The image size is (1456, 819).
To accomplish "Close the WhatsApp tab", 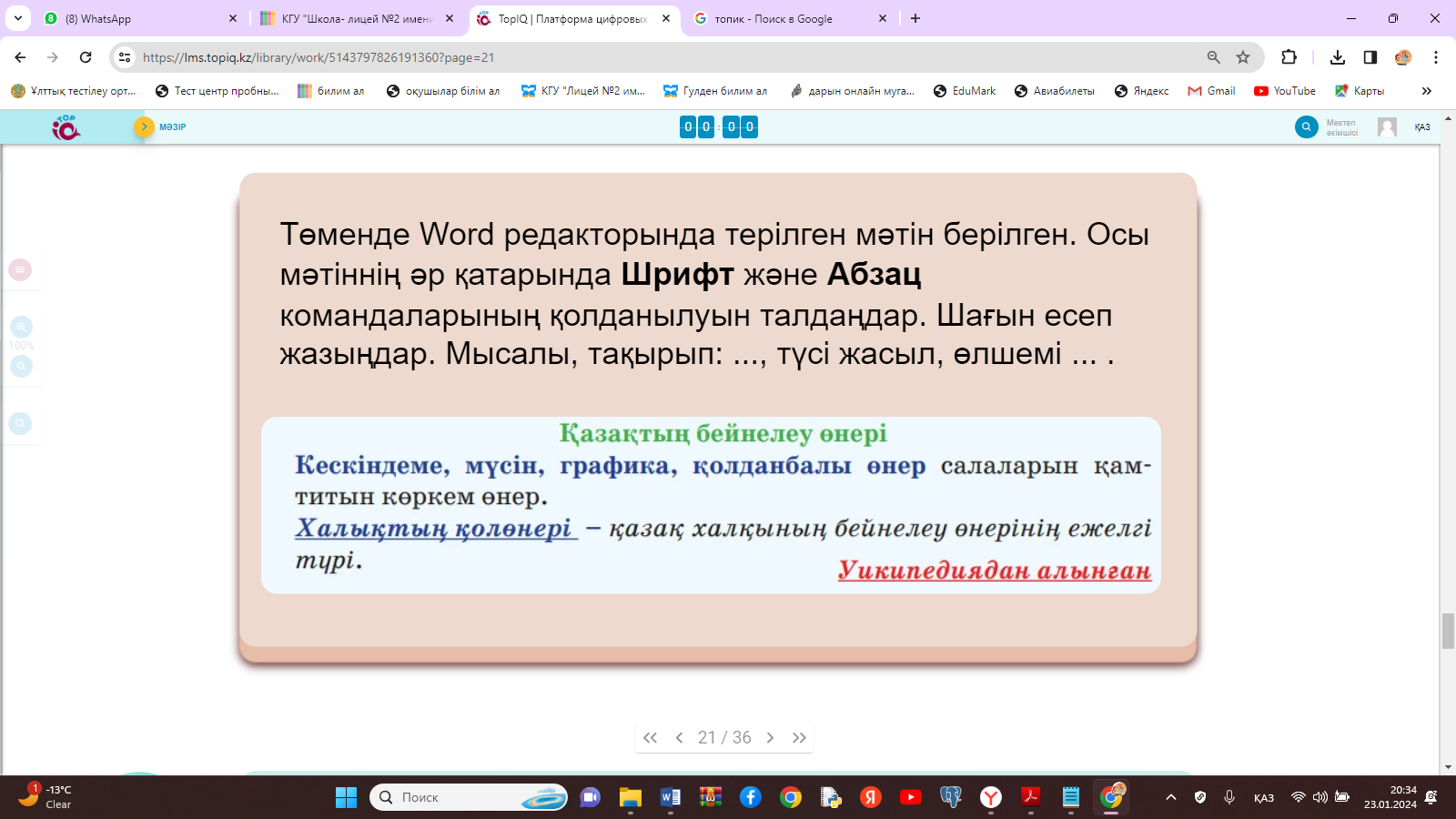I will [233, 18].
